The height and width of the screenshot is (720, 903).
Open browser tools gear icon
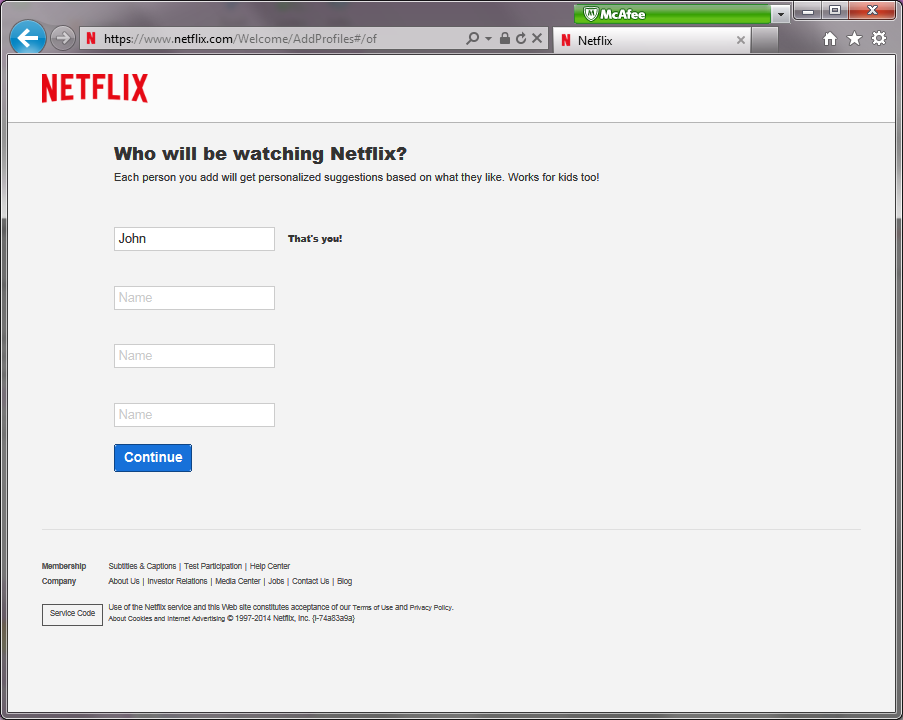click(x=879, y=39)
